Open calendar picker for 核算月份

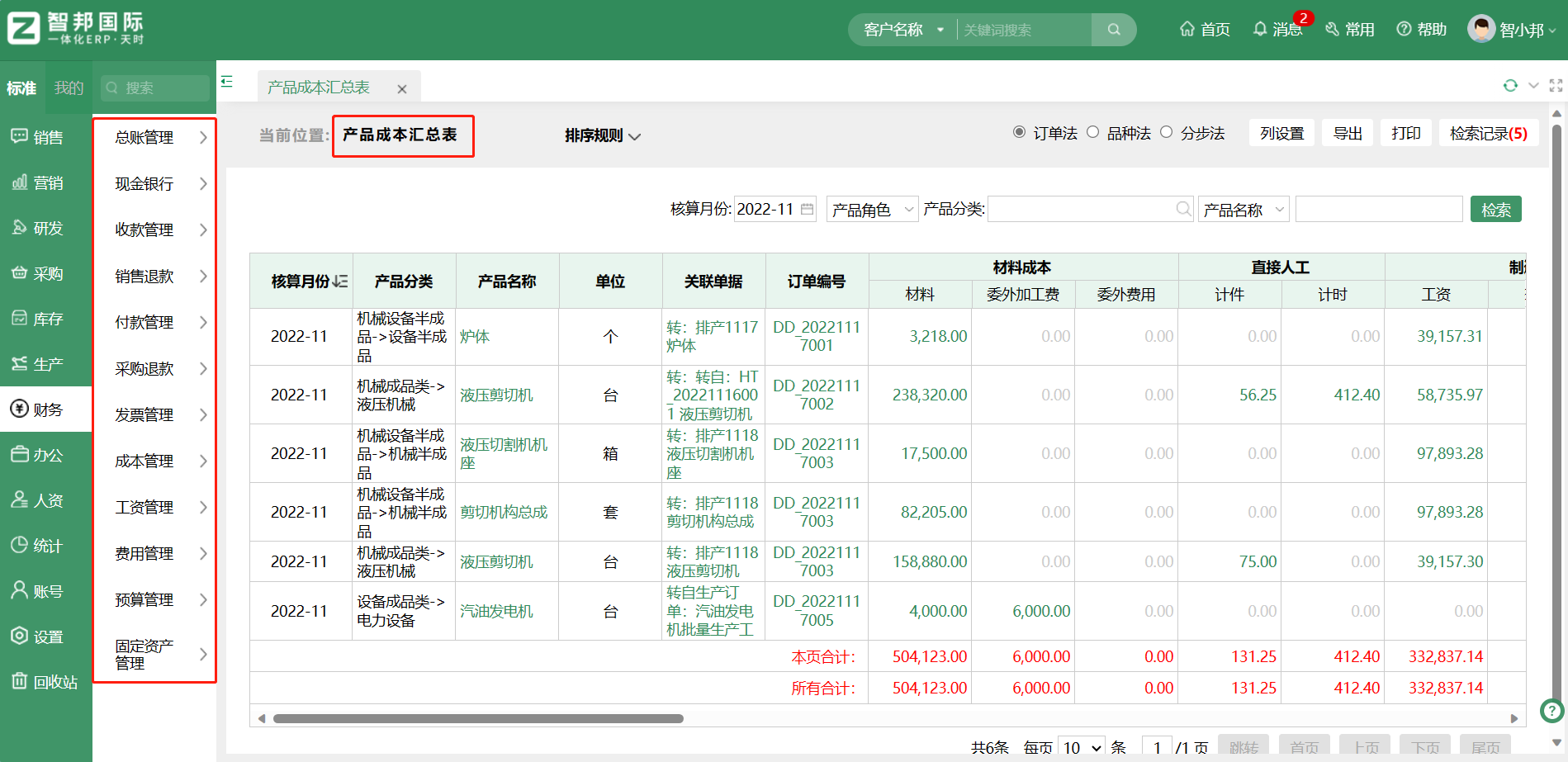coord(808,209)
